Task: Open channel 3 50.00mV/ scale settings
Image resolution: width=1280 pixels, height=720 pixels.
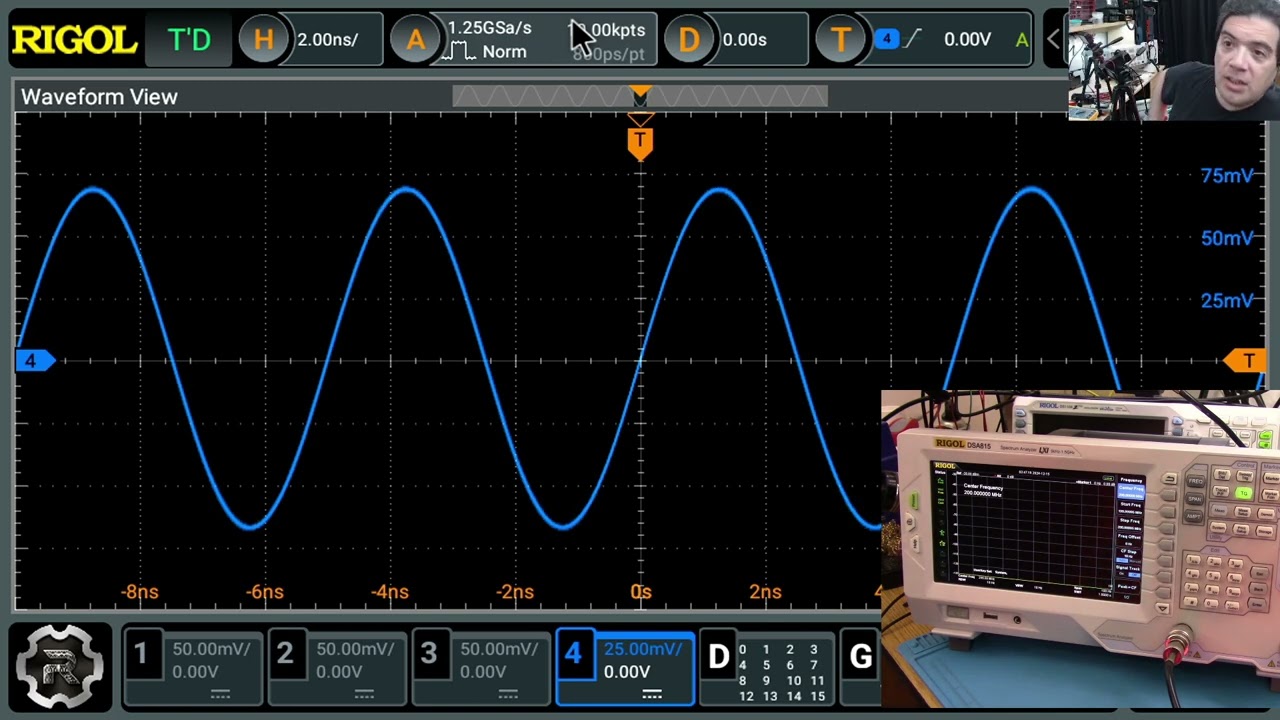Action: [498, 650]
